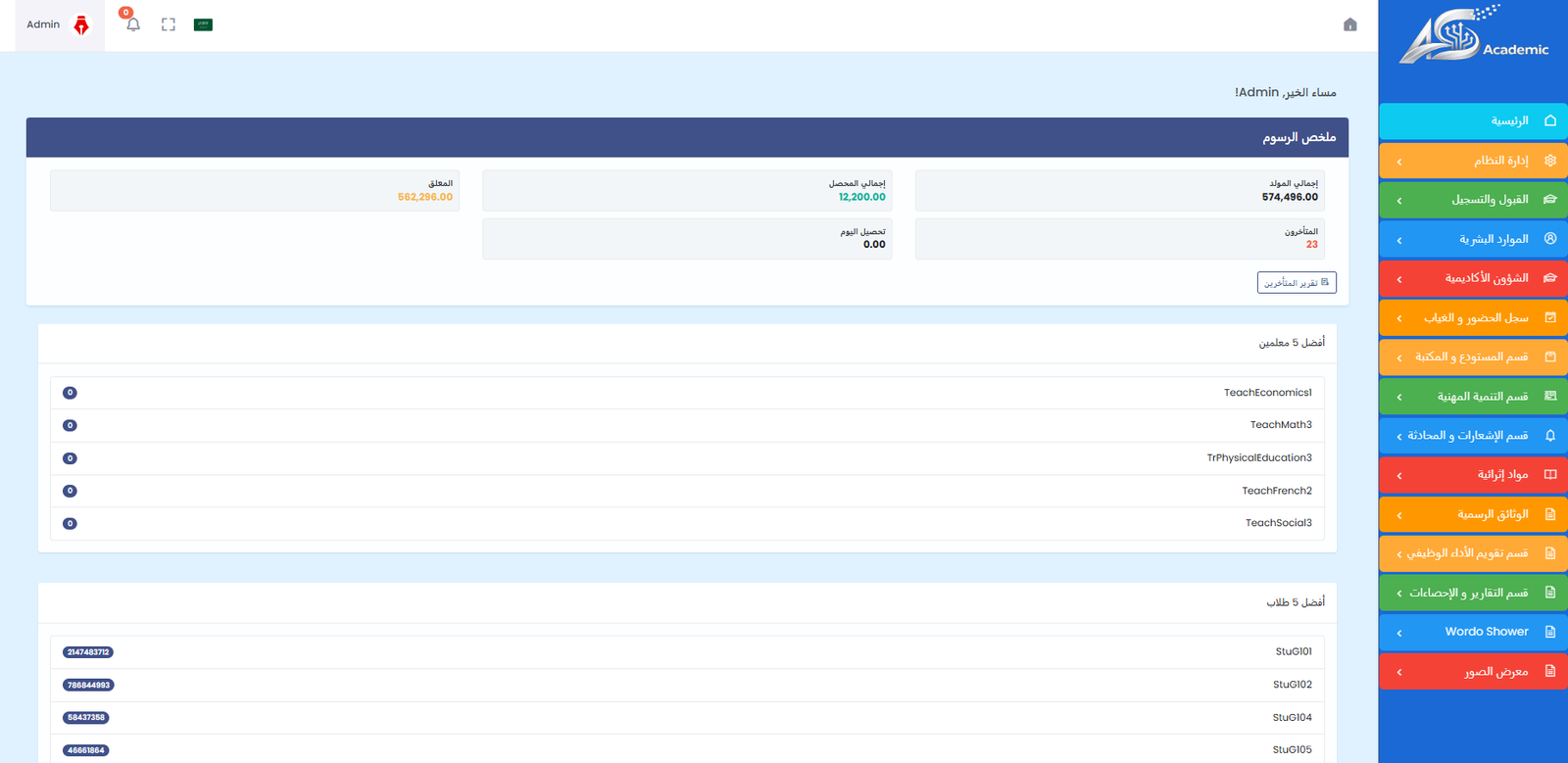
Task: Open قسم تقويم الأداء الوظيفي menu
Action: click(x=1473, y=553)
